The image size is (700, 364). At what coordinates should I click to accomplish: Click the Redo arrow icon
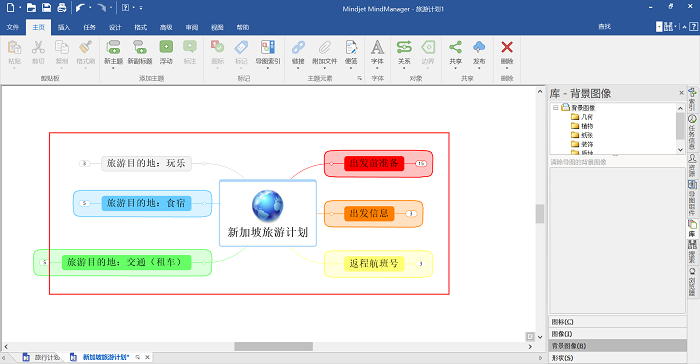pyautogui.click(x=102, y=8)
